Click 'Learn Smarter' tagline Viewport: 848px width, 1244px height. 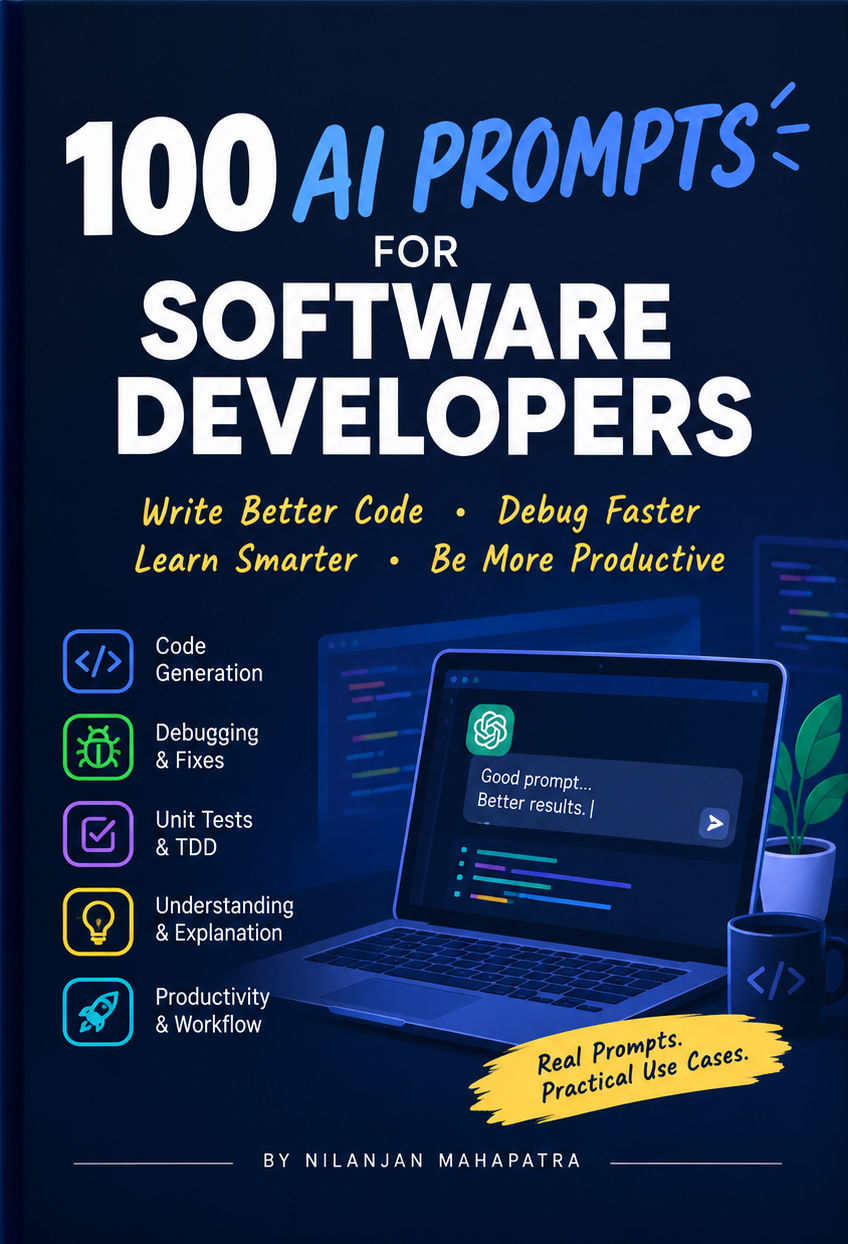point(246,559)
